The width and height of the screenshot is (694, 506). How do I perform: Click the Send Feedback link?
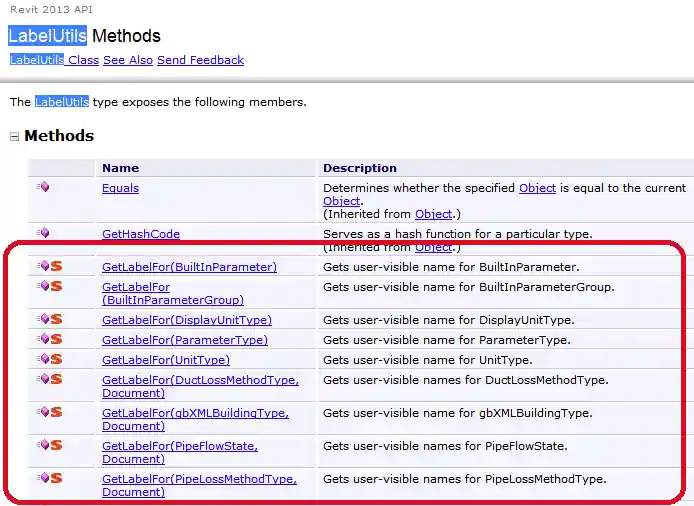coord(200,60)
